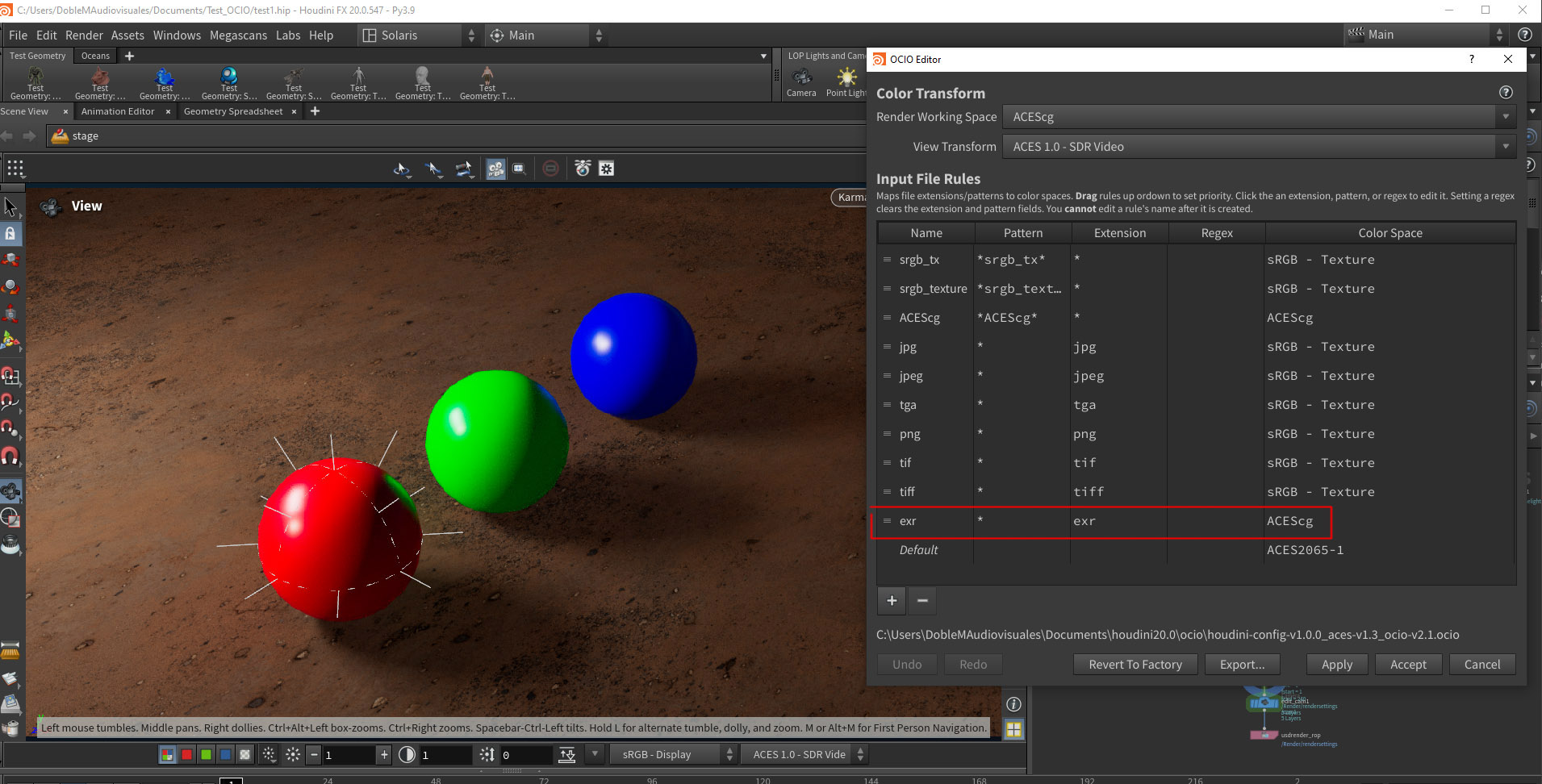Open viewport display options gear icon
The image size is (1542, 784).
coord(607,169)
